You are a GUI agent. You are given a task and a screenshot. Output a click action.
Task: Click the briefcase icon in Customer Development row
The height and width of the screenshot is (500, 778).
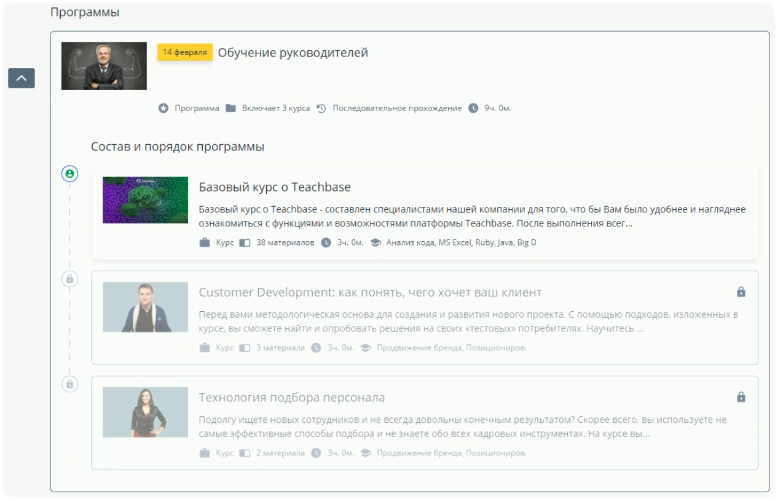tap(204, 348)
